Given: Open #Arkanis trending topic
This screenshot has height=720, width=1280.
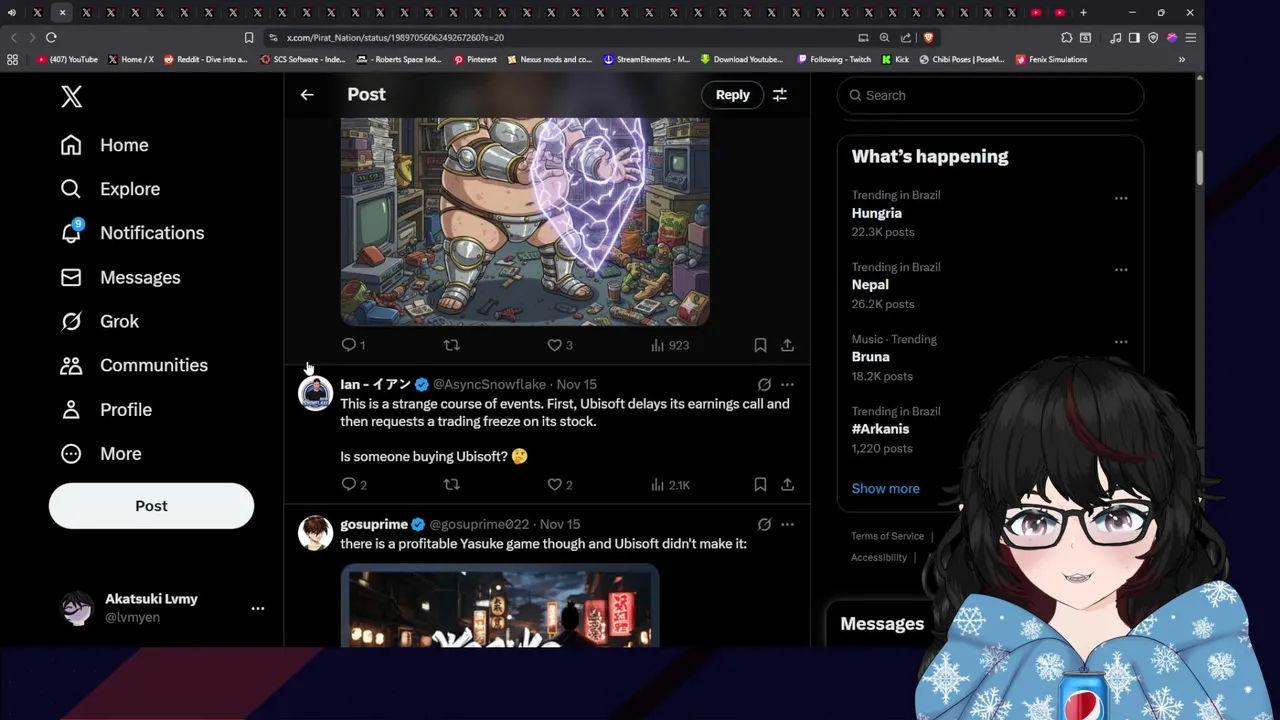Looking at the screenshot, I should click(x=880, y=429).
